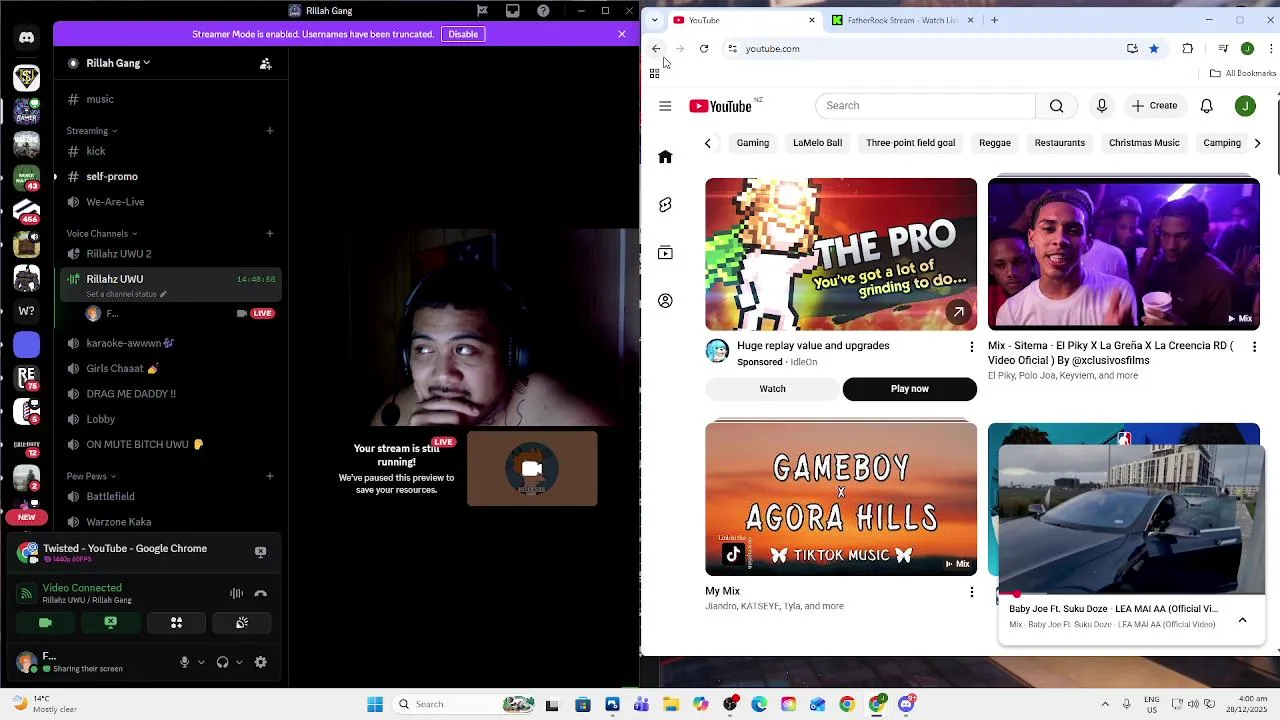Dismiss the Streamer Mode banner
1280x720 pixels.
tap(622, 34)
